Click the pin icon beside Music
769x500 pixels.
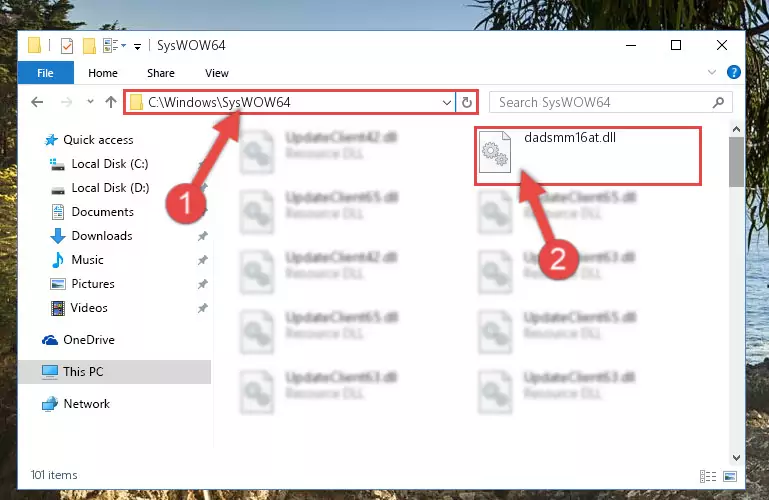pos(202,260)
